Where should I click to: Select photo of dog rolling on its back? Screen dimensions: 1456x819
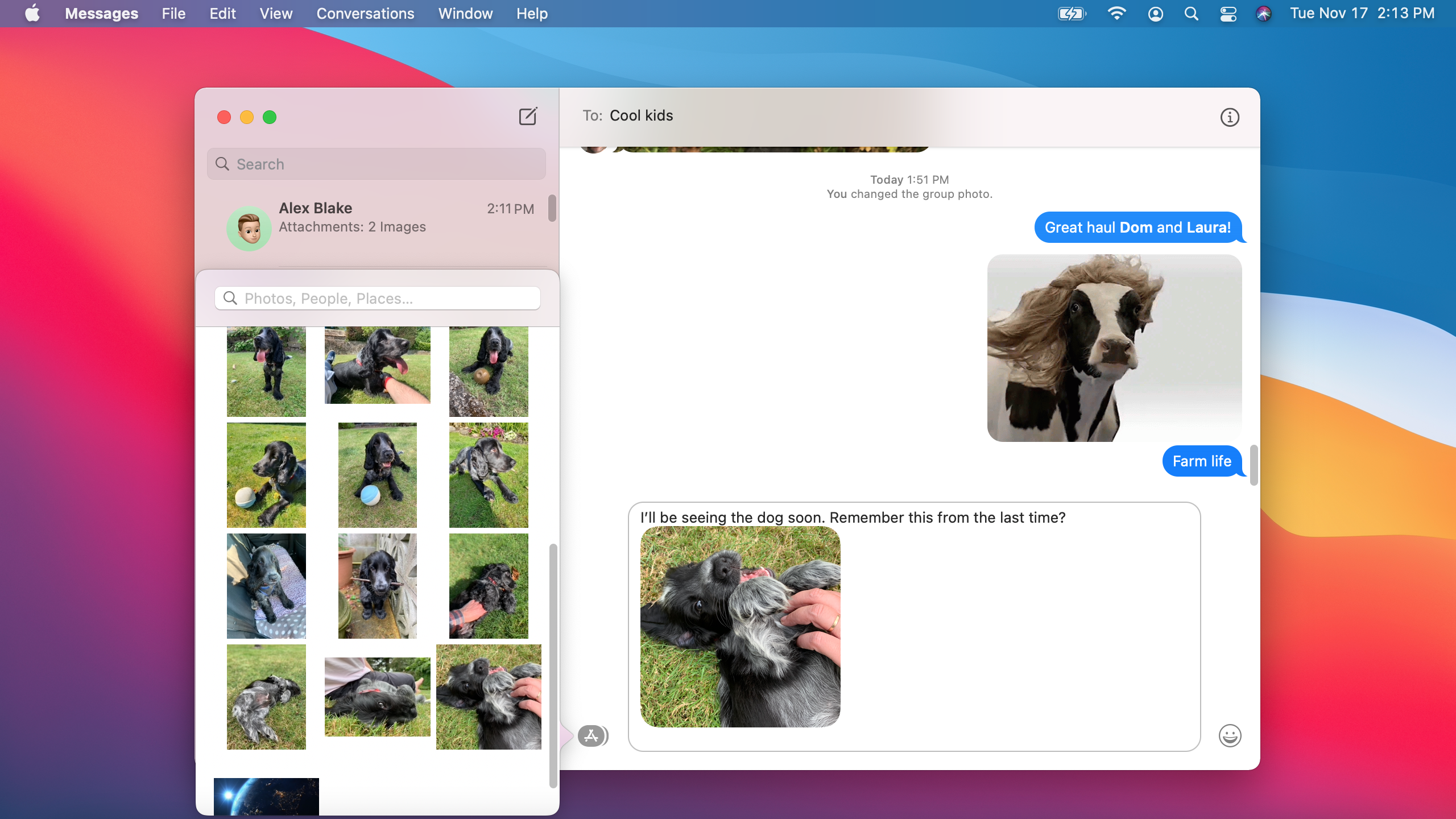(x=266, y=697)
